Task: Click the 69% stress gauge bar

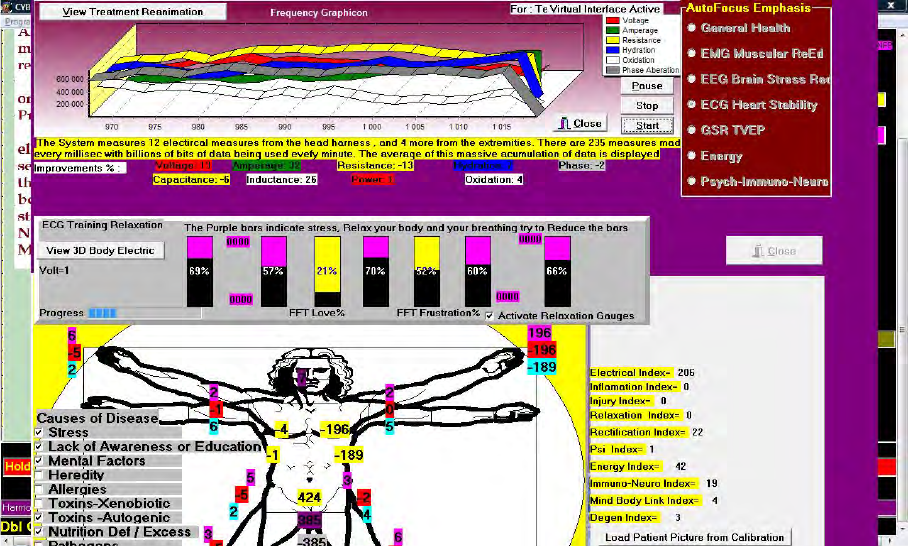Action: click(x=200, y=271)
